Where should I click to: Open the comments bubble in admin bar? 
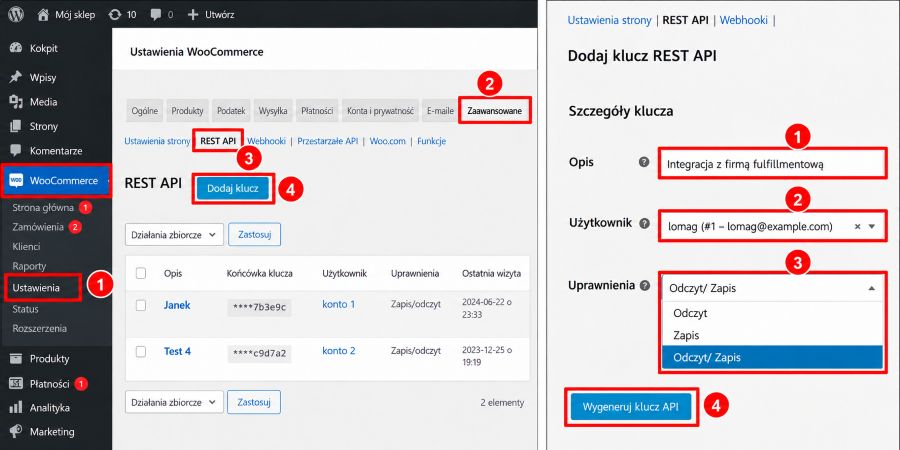[156, 15]
